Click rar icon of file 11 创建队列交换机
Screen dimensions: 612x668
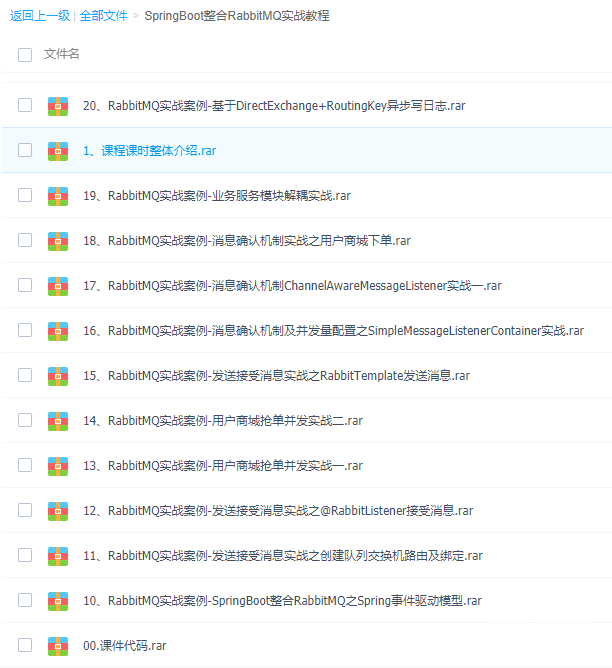(x=58, y=556)
